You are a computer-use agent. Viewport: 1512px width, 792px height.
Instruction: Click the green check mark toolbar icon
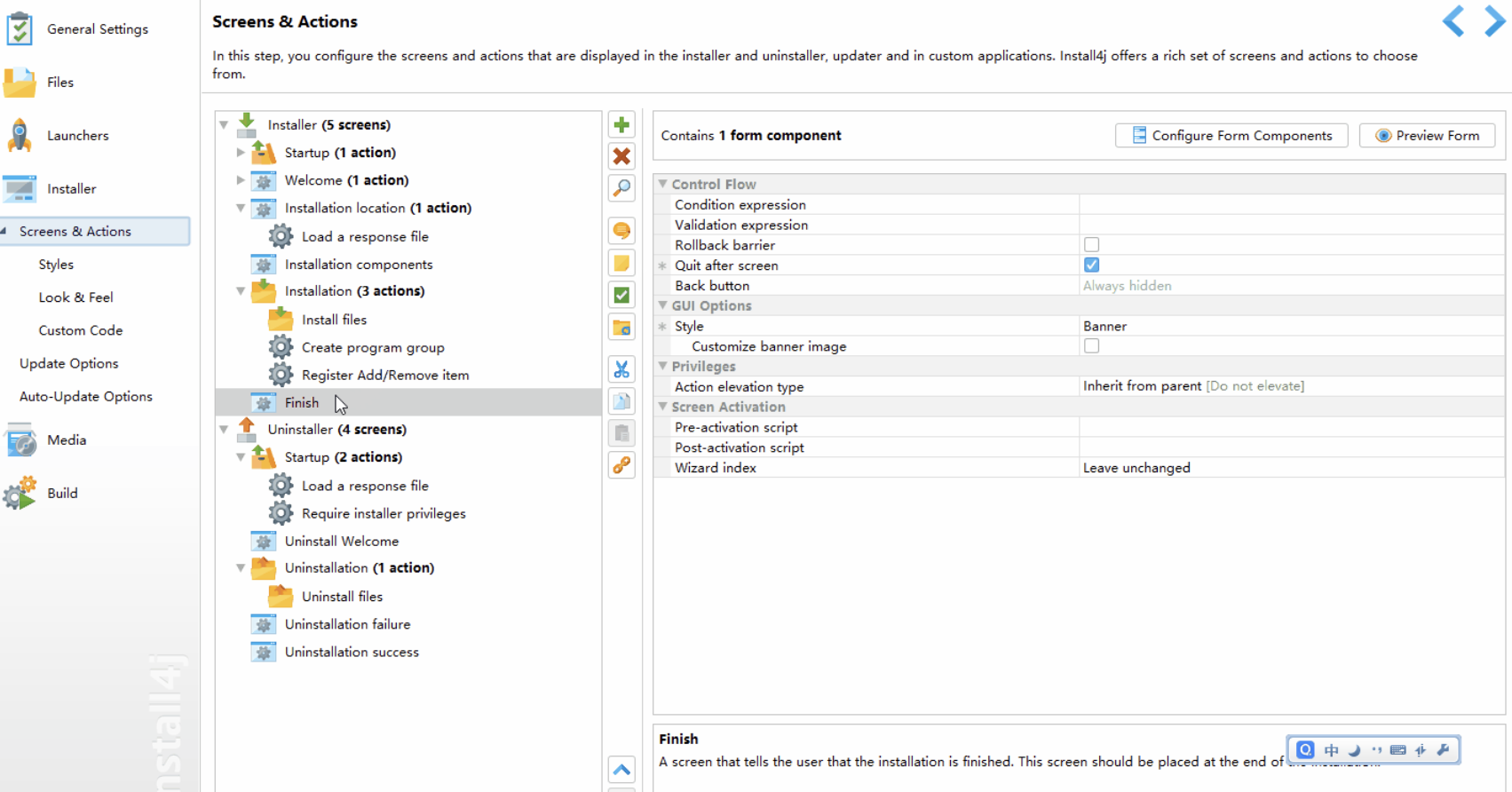pos(621,295)
